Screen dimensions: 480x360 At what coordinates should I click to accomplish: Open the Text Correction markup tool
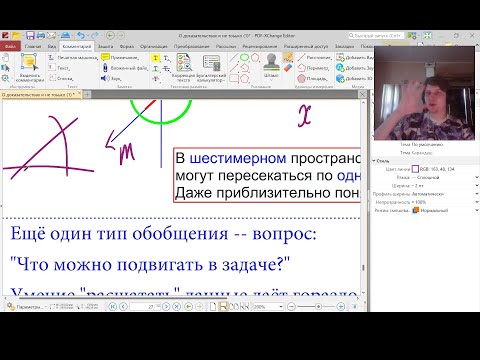tap(184, 68)
